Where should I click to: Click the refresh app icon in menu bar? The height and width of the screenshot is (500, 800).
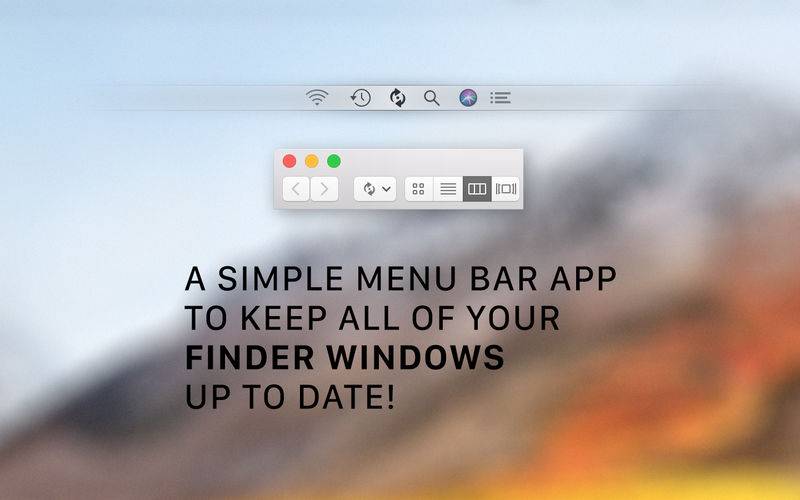click(397, 97)
